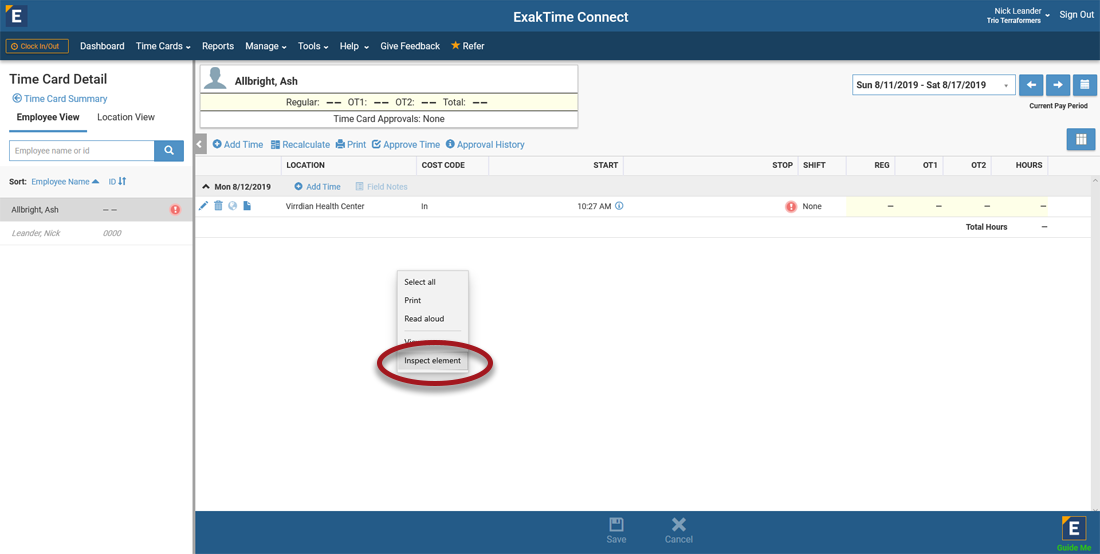Expand the Tools menu
Image resolution: width=1100 pixels, height=554 pixels.
(314, 46)
